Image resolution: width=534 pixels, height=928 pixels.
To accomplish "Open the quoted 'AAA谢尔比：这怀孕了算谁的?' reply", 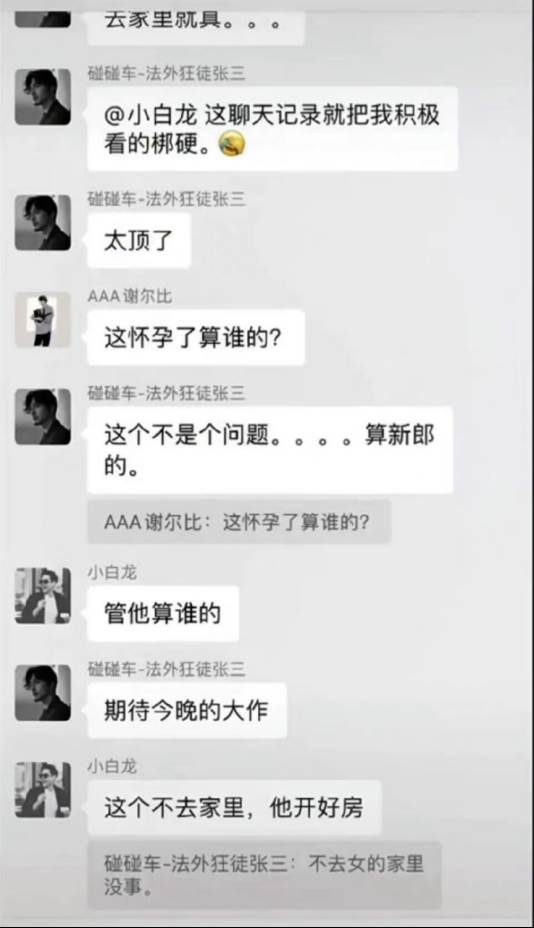I will (x=239, y=522).
